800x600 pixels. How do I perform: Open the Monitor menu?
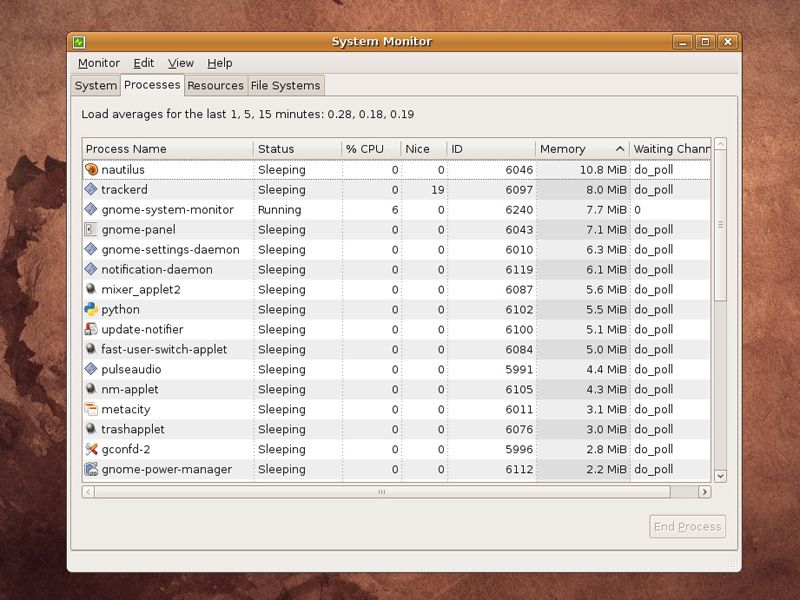click(x=97, y=63)
